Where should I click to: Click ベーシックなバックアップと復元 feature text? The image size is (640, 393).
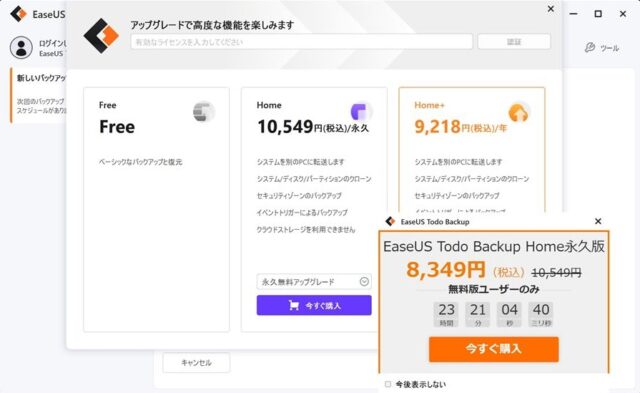[140, 162]
